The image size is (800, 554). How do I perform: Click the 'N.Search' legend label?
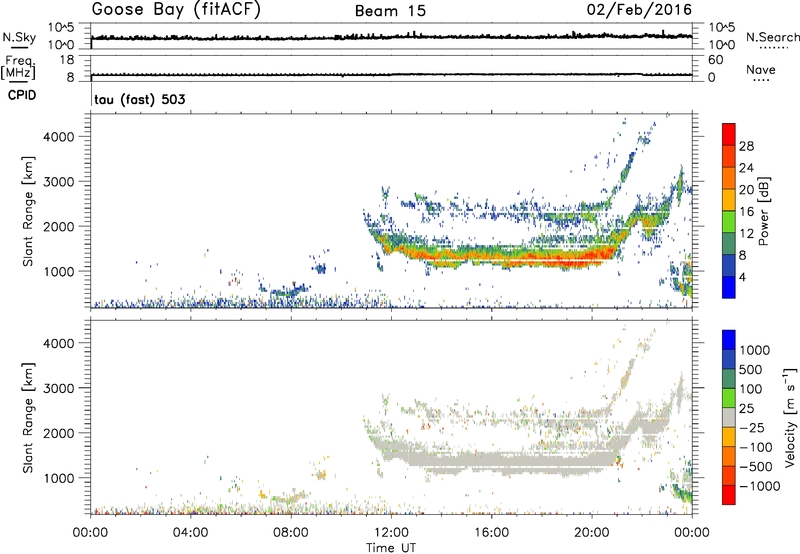coord(772,37)
